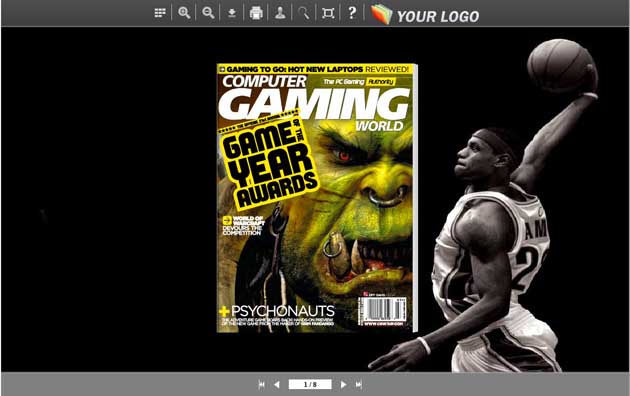Flip to the next page
The width and height of the screenshot is (630, 396).
[343, 385]
